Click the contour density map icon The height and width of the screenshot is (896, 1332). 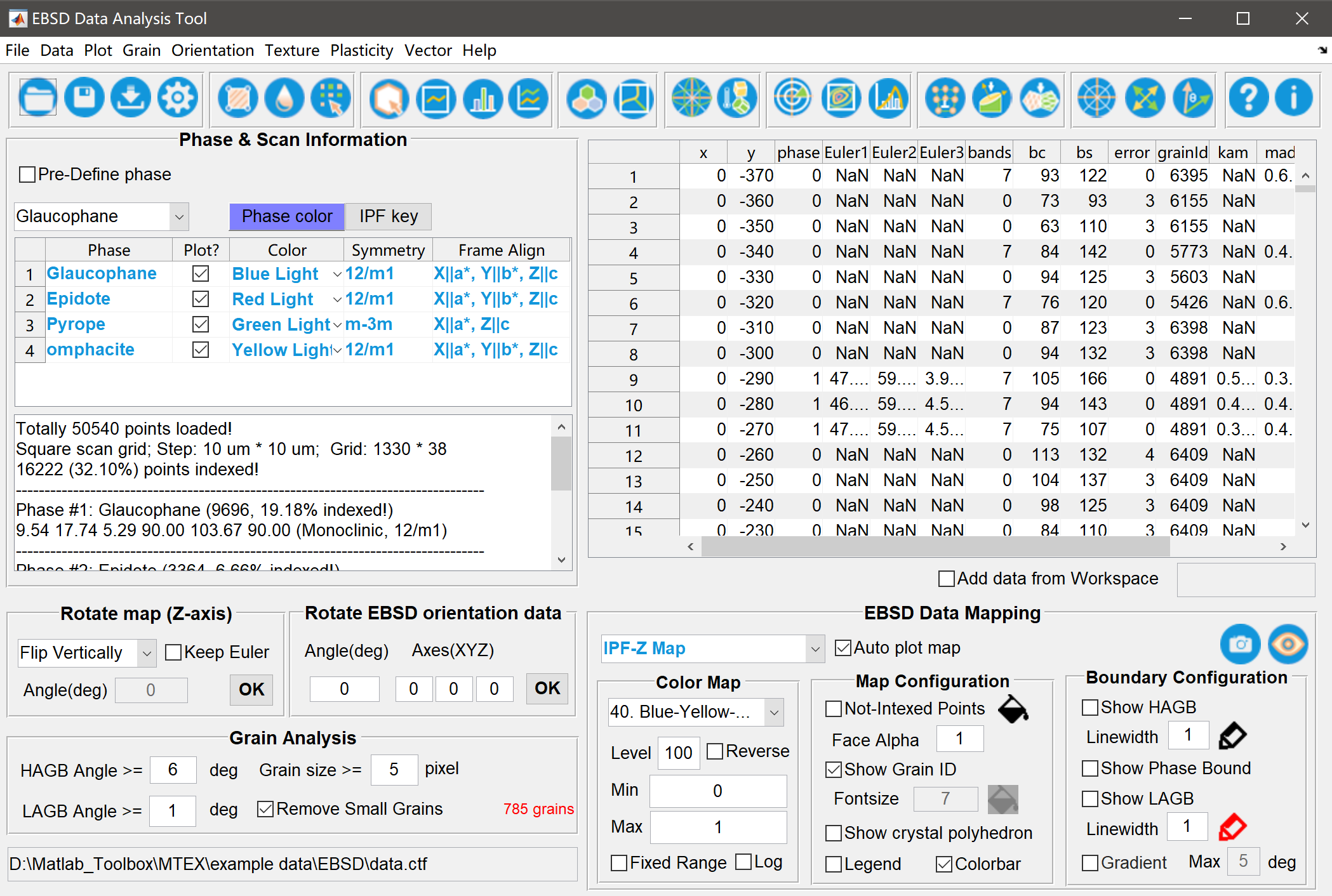tap(841, 98)
